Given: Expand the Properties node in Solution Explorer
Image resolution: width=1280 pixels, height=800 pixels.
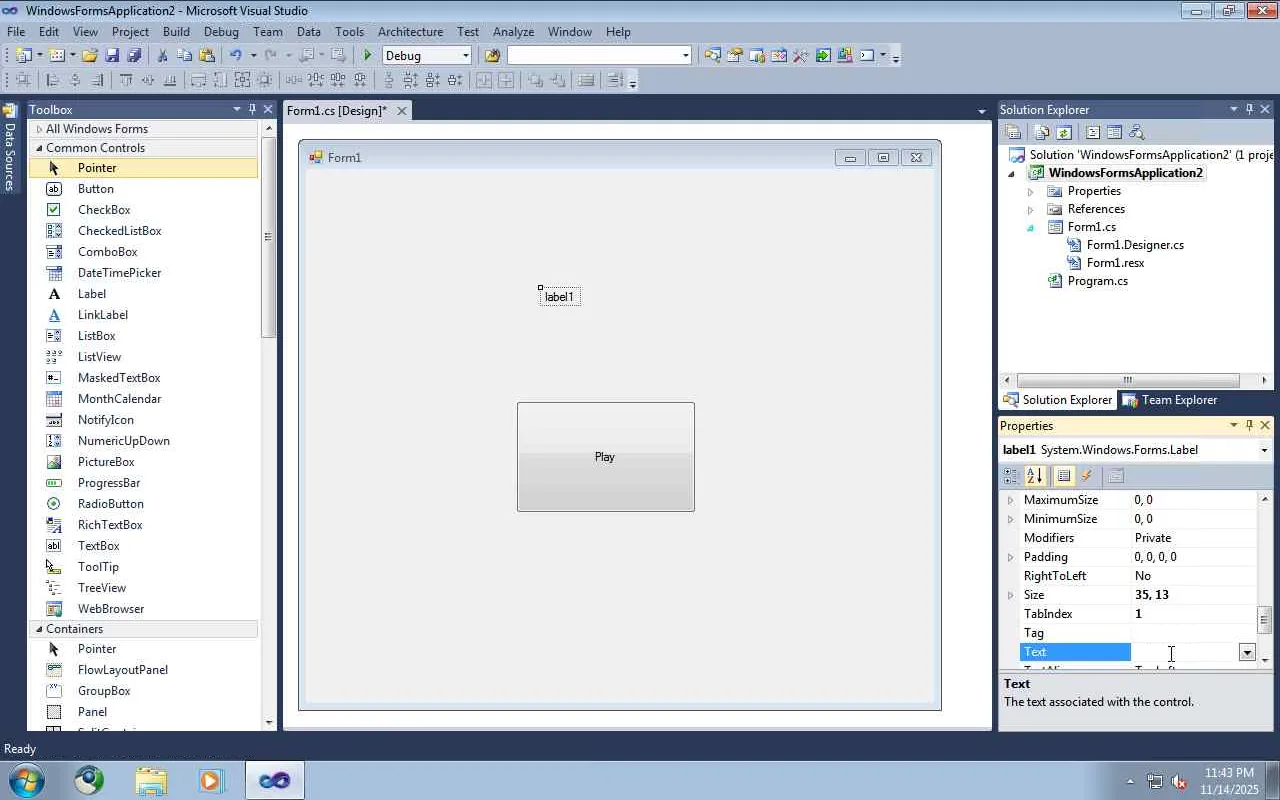Looking at the screenshot, I should (x=1030, y=191).
